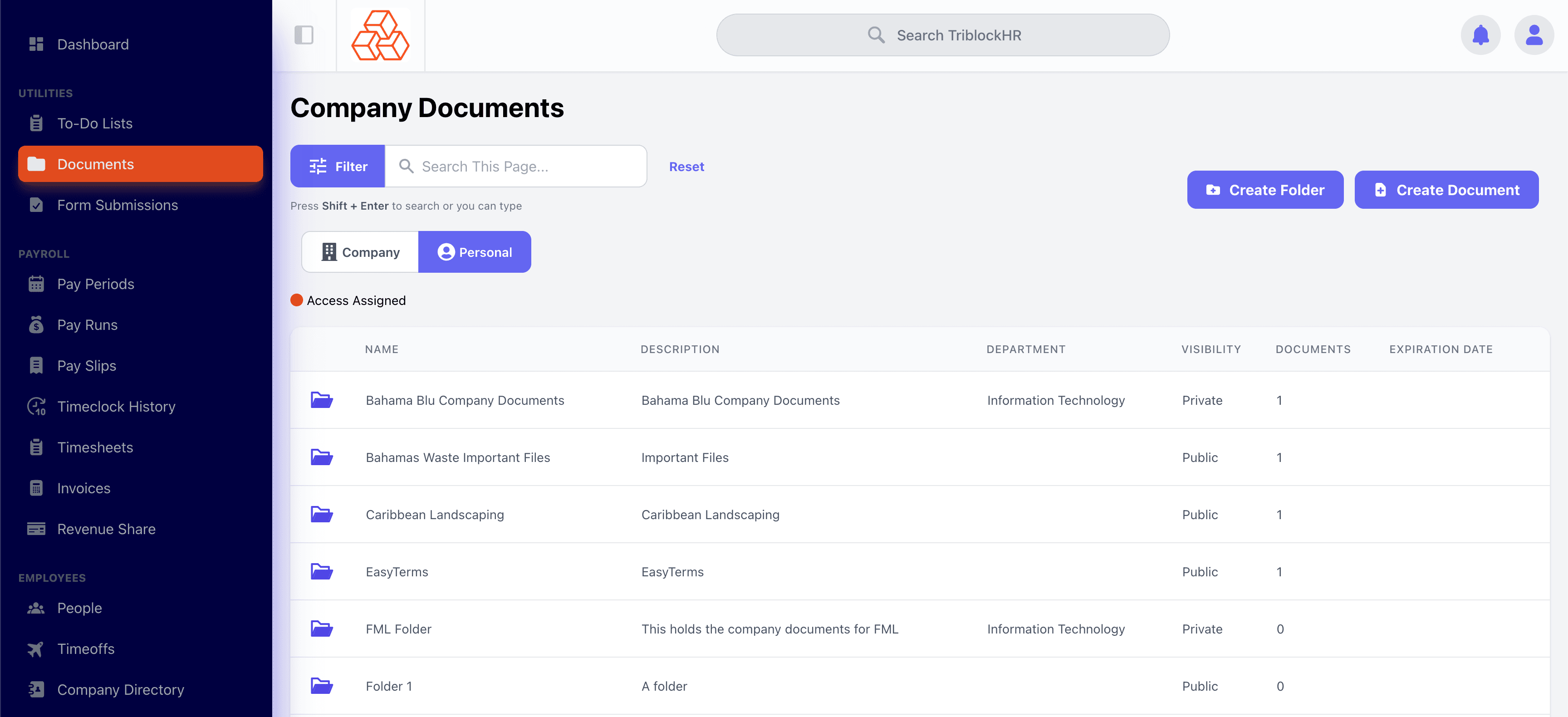Toggle the sidebar collapse icon
This screenshot has height=717, width=1568.
pyautogui.click(x=304, y=35)
